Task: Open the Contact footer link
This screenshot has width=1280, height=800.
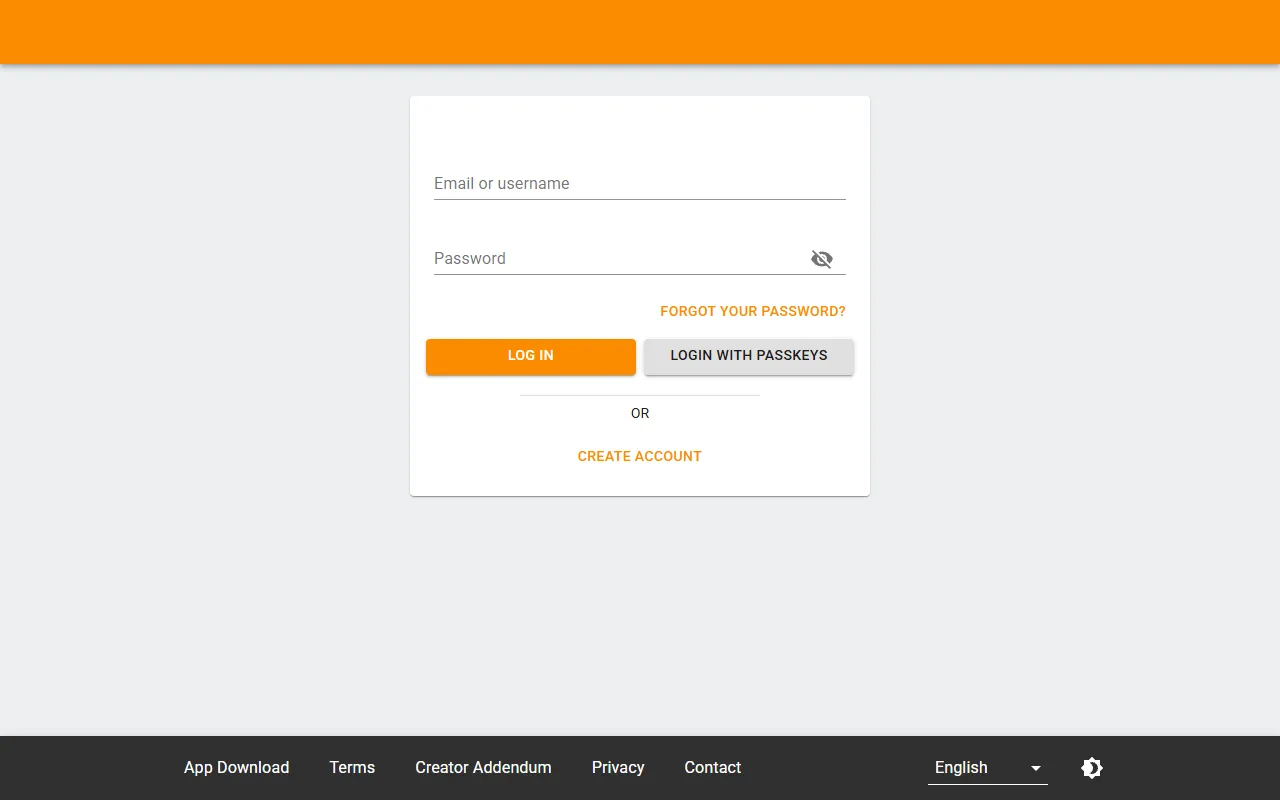Action: [x=712, y=768]
